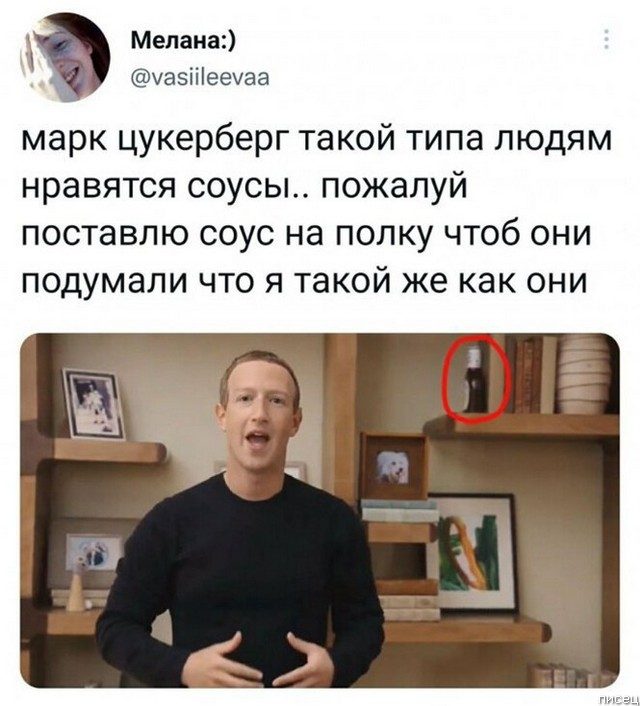
Task: Open the Мелана:) display name link
Action: [183, 43]
